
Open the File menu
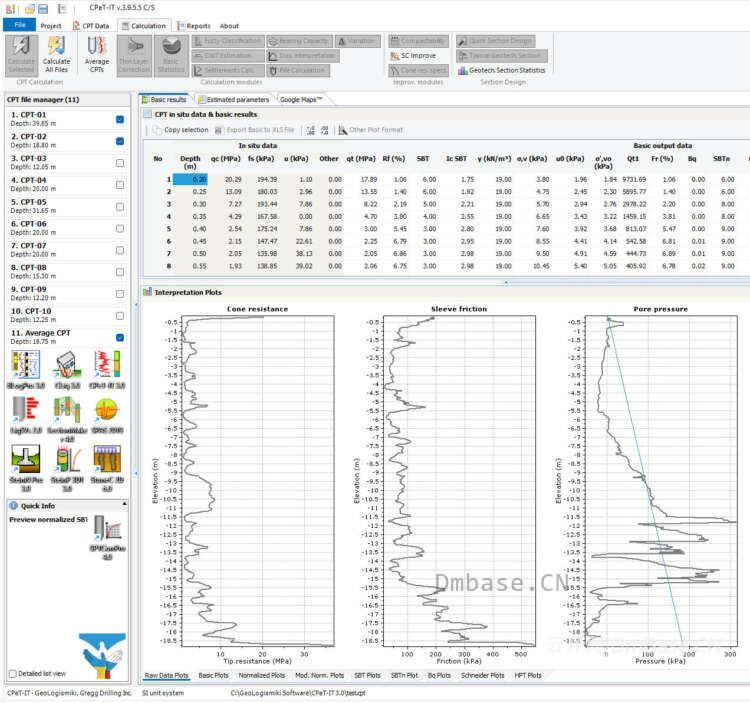20,25
